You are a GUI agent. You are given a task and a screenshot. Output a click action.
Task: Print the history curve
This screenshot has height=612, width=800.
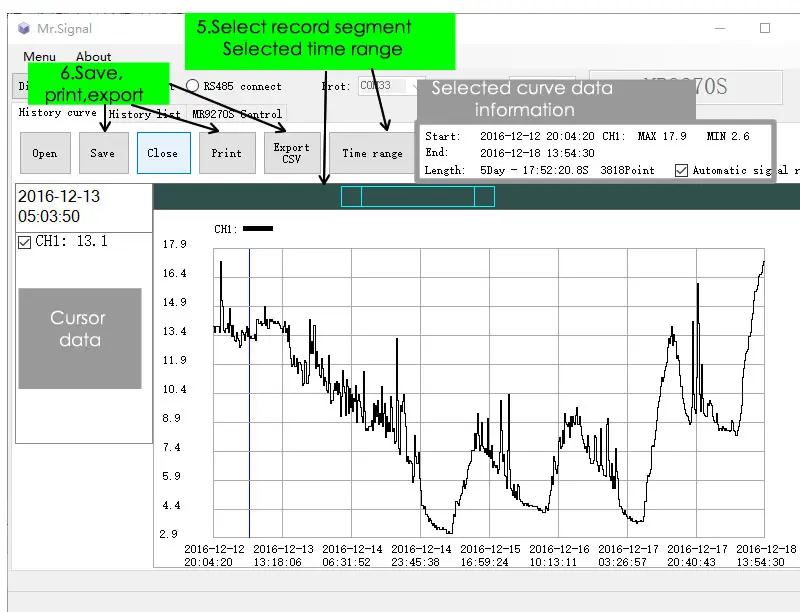tap(227, 153)
